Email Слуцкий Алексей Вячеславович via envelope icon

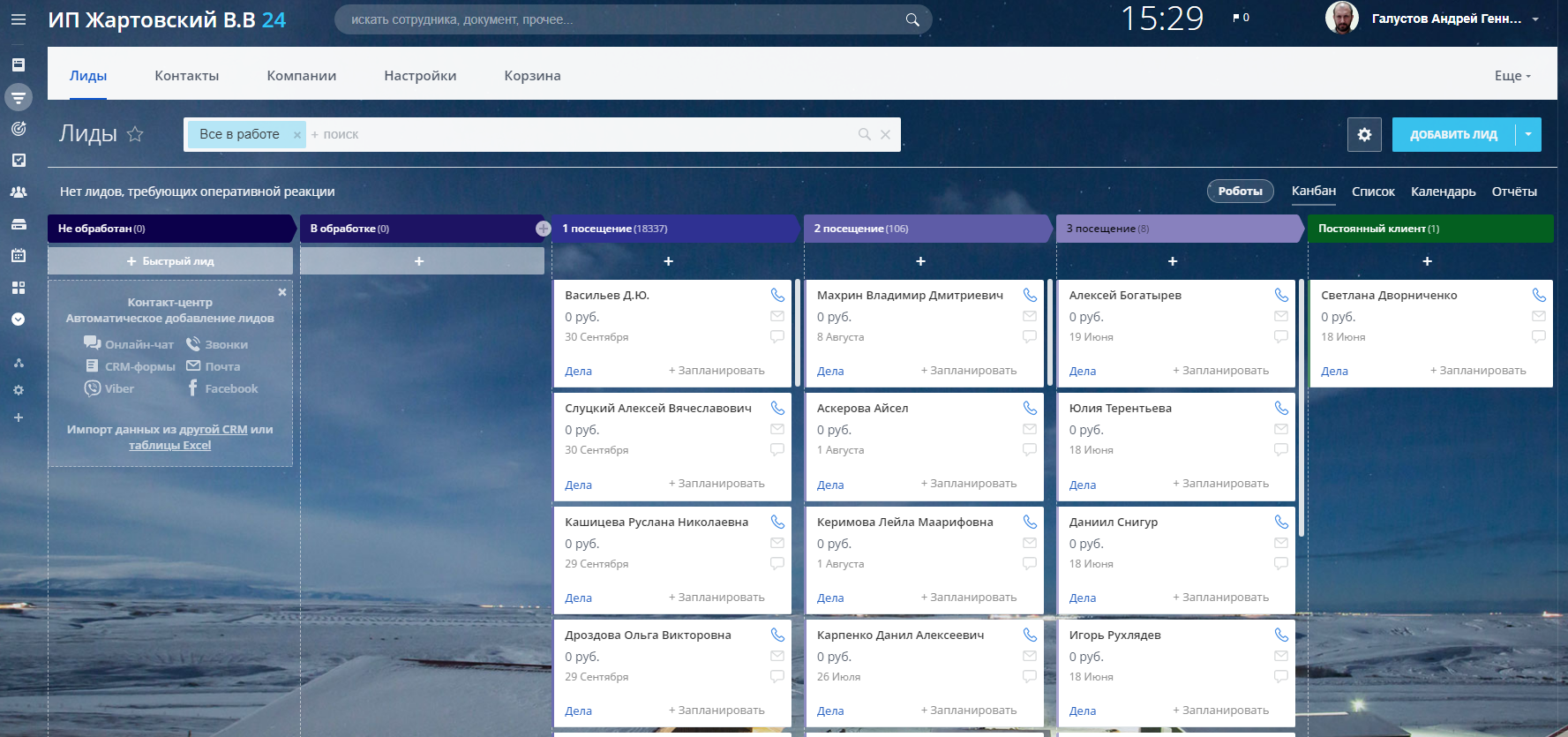pyautogui.click(x=777, y=429)
